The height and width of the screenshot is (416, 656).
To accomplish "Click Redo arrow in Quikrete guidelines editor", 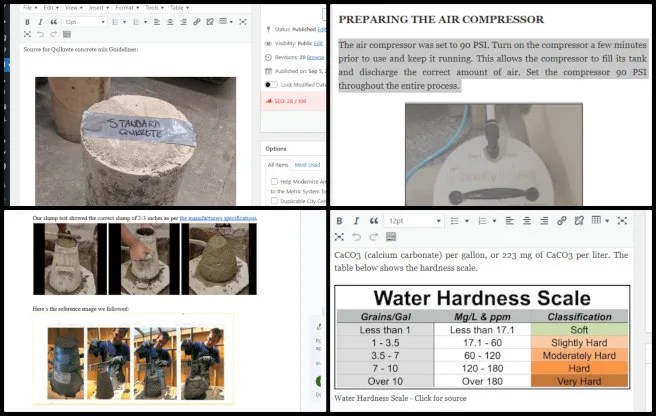I will (x=54, y=34).
